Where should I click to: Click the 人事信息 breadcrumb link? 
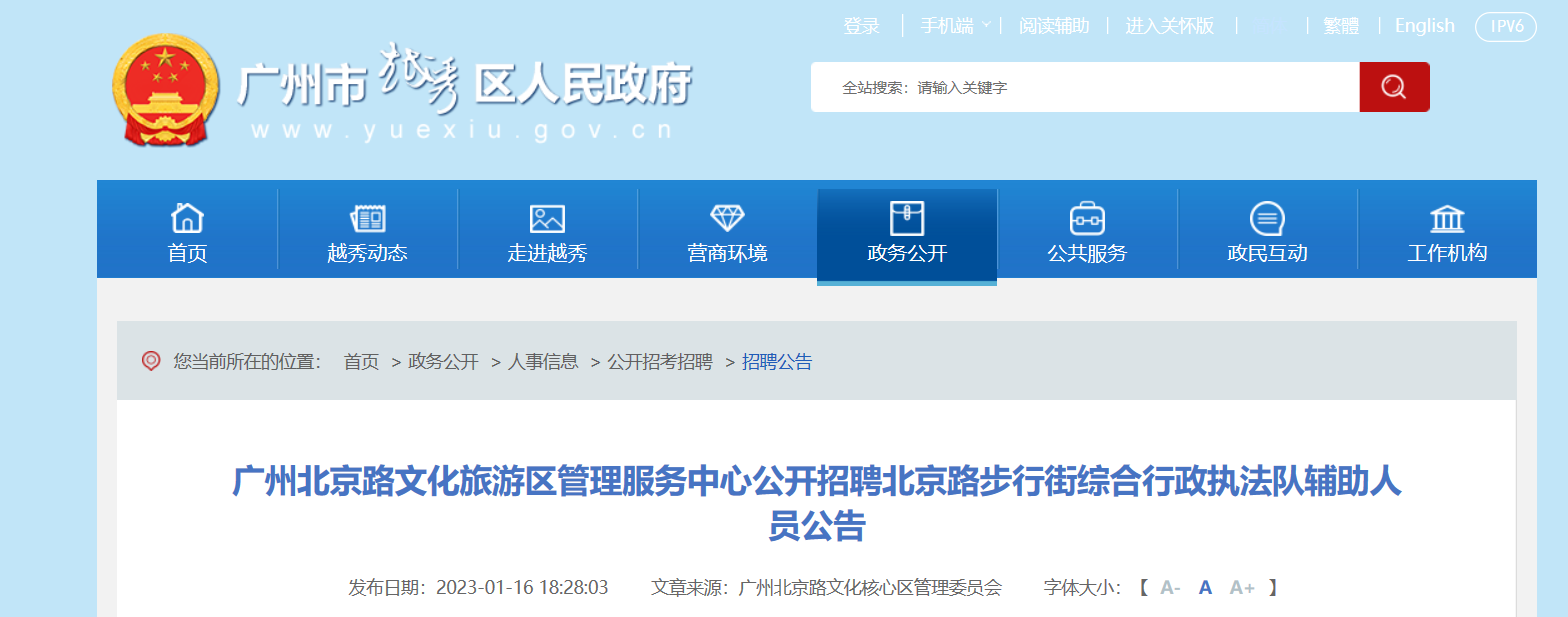(543, 362)
